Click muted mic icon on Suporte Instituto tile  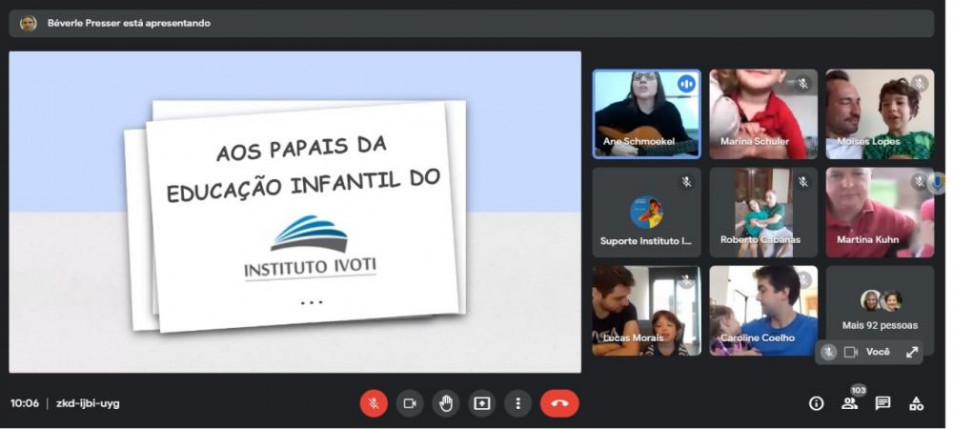point(686,182)
